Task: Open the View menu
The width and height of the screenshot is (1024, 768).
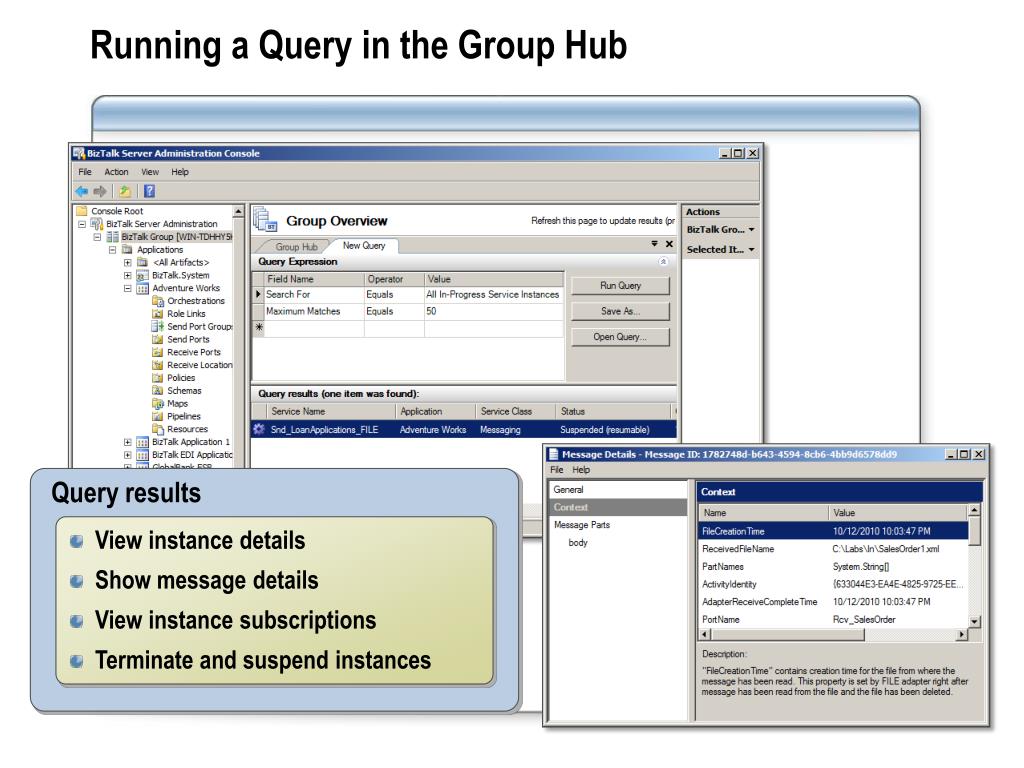Action: (150, 172)
